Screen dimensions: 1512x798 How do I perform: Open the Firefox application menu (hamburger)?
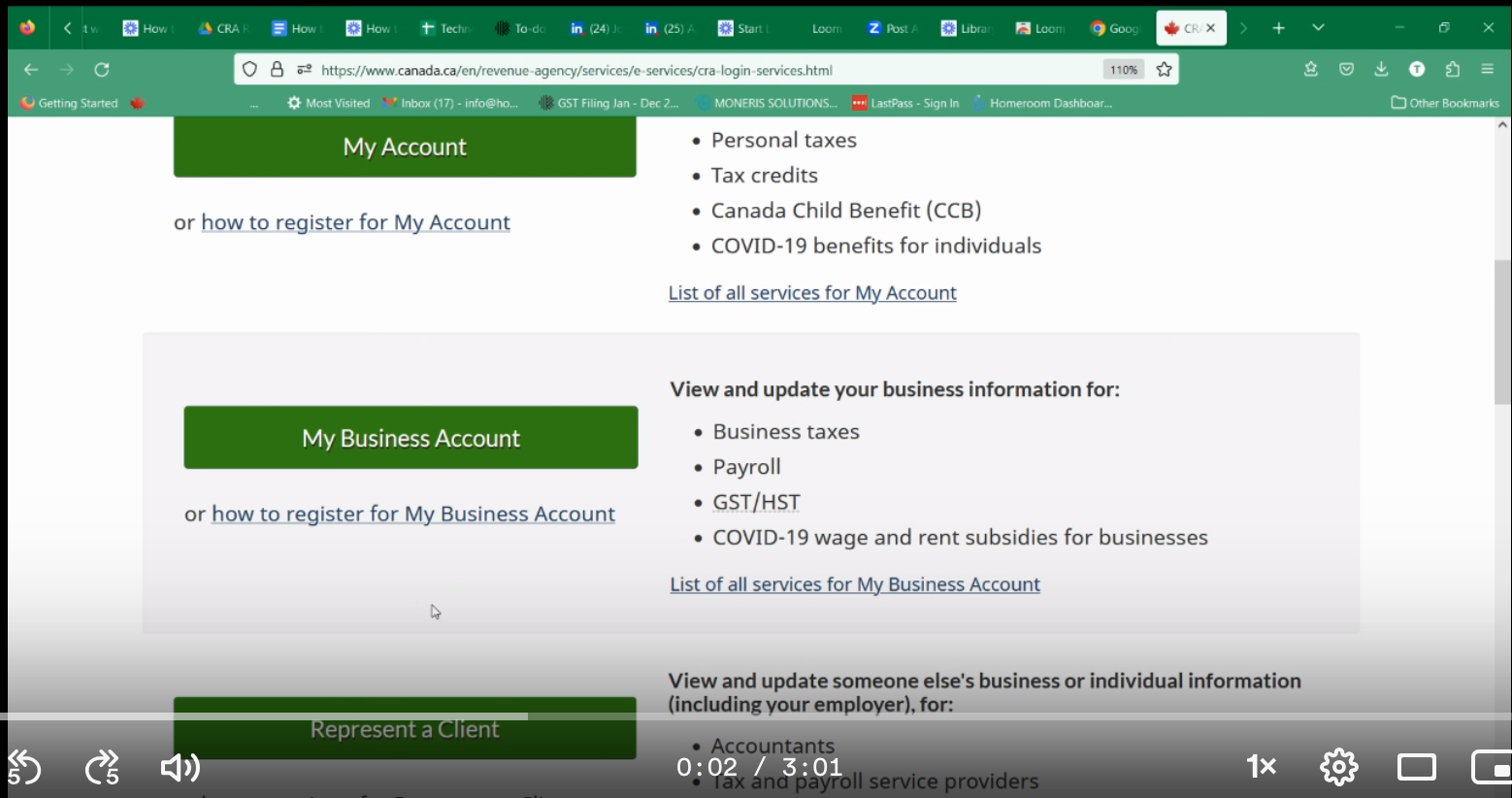pyautogui.click(x=1487, y=69)
